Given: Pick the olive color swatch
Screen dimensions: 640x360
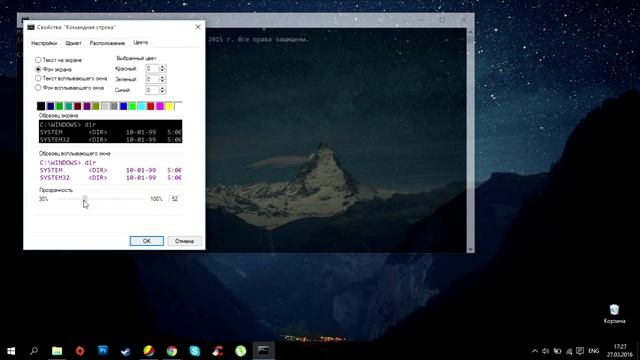Looking at the screenshot, I should 96,106.
